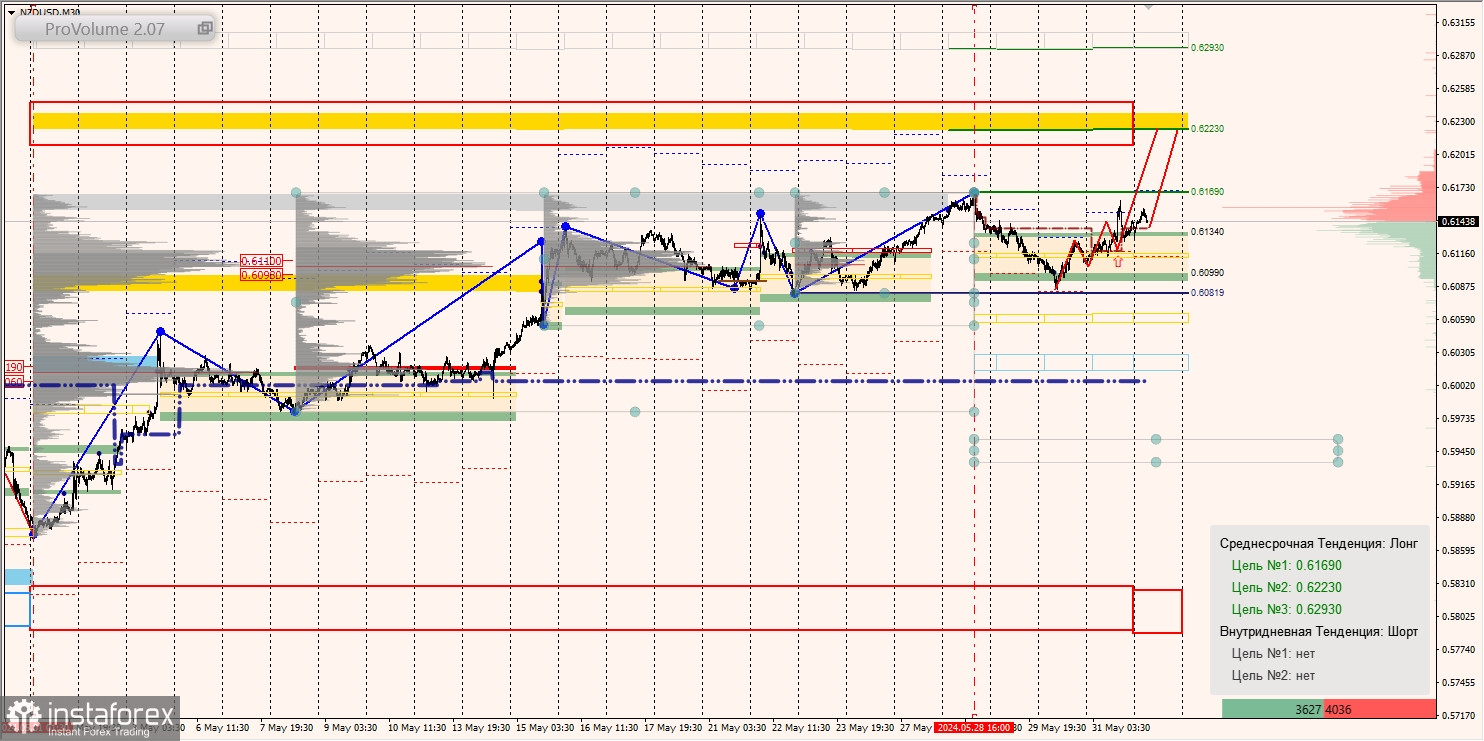Click the 0.62015 price scale value

tap(1459, 154)
